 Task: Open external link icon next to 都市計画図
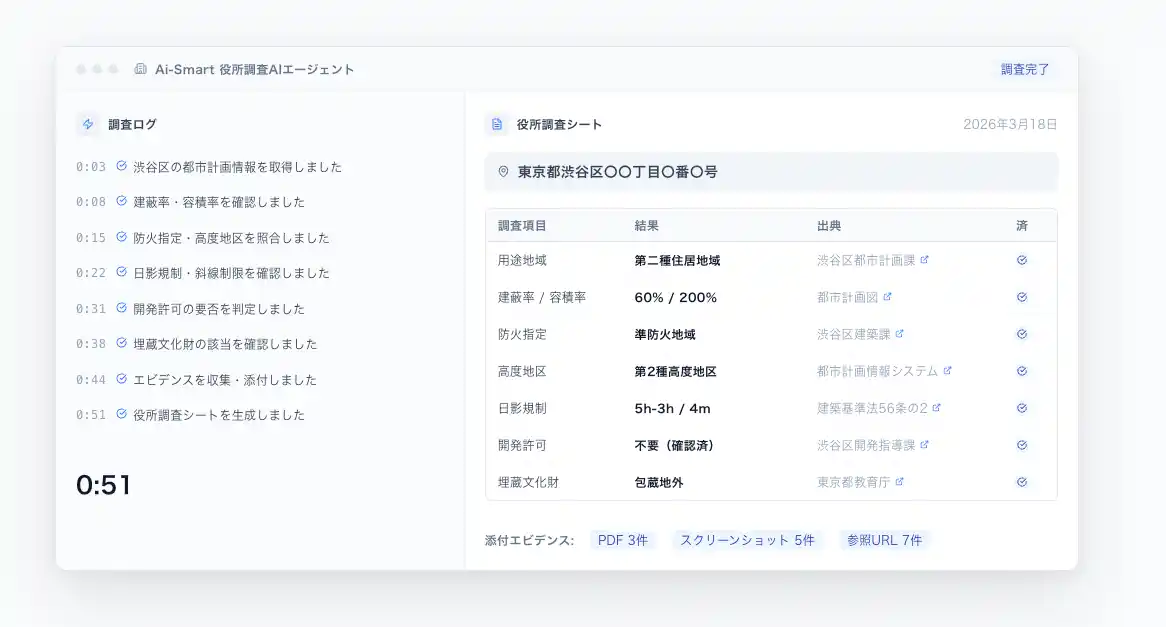(x=887, y=297)
